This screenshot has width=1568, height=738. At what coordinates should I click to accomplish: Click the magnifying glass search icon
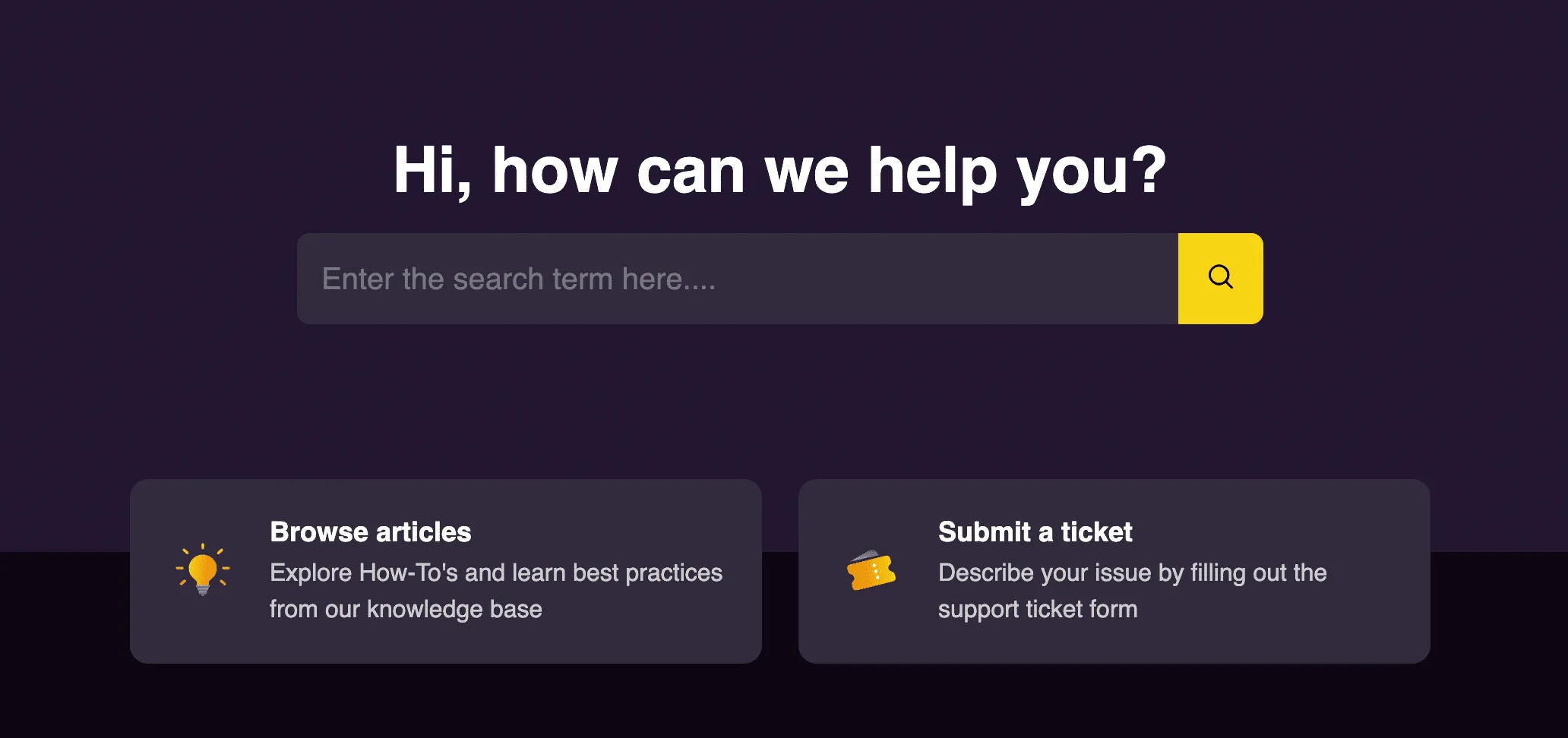1220,277
